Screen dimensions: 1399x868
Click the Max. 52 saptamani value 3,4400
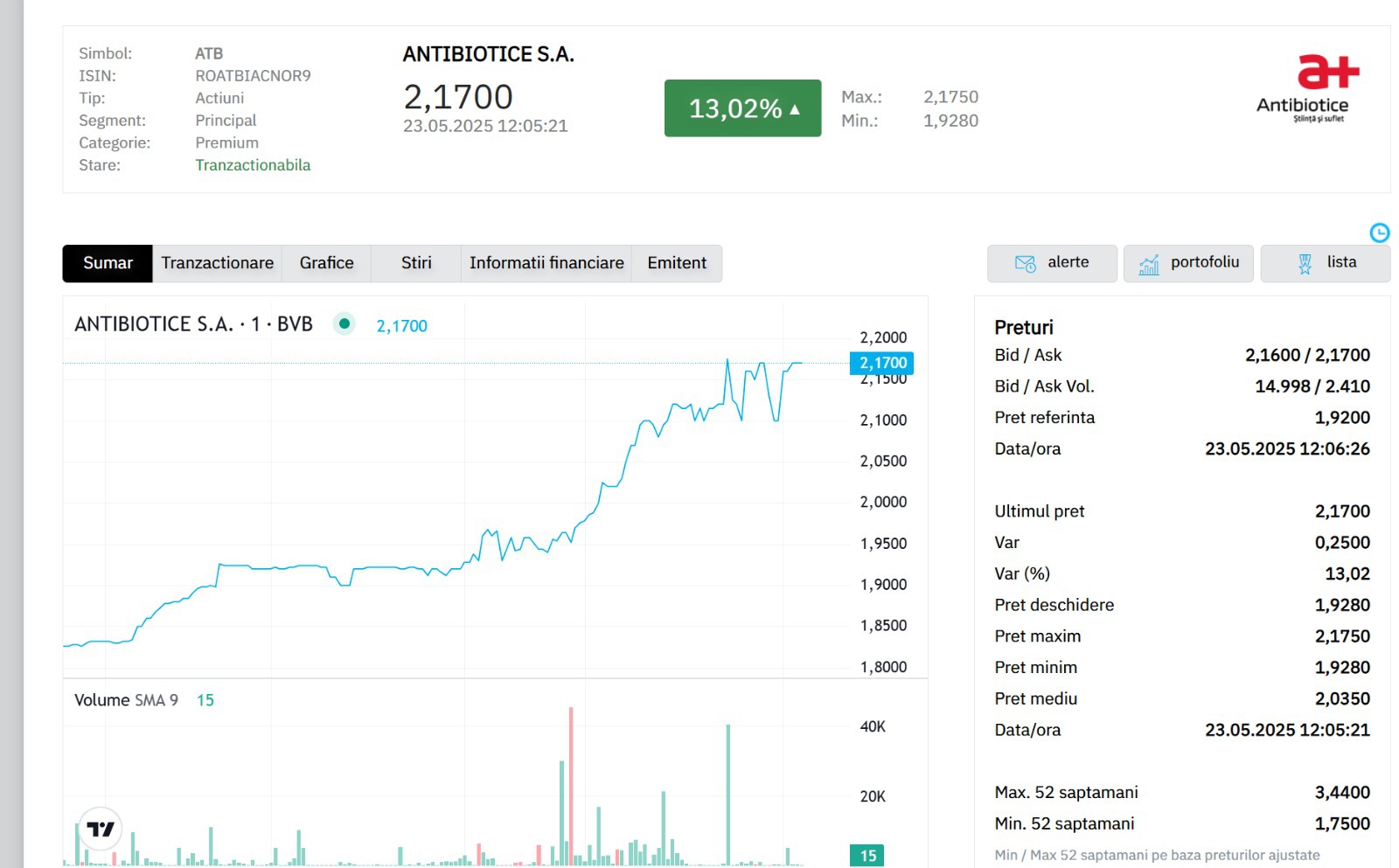(1342, 793)
